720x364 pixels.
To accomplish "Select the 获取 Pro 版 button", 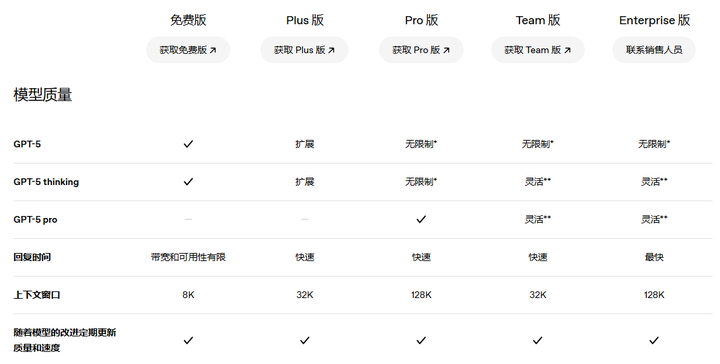I will click(421, 50).
